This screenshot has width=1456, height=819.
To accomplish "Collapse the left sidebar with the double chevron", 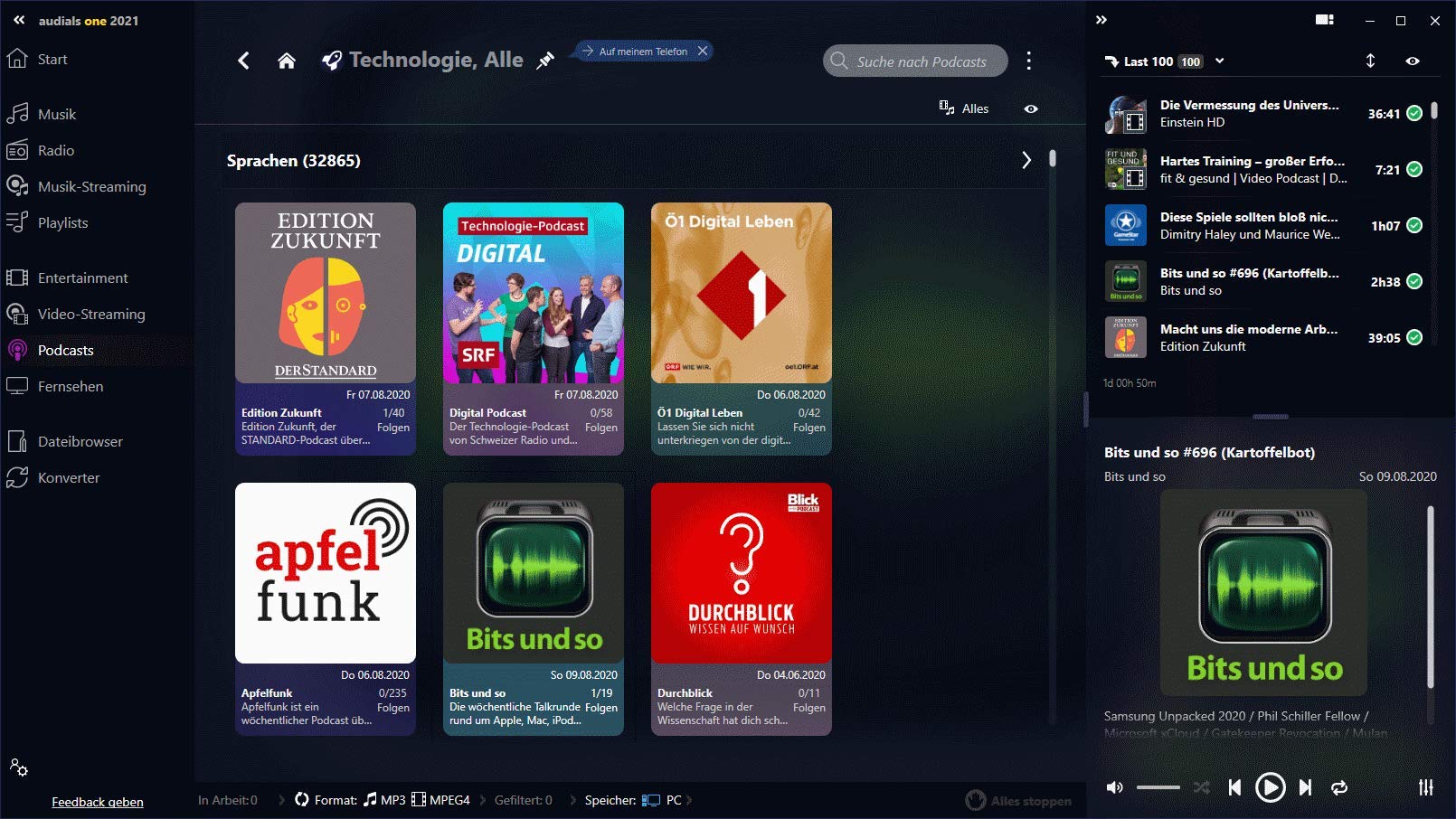I will (x=18, y=20).
